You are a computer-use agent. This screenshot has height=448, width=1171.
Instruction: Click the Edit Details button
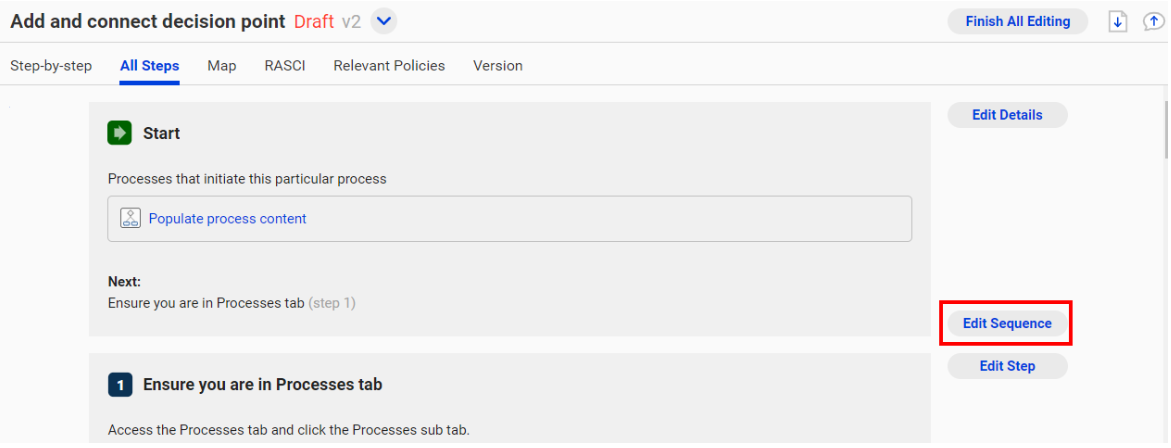click(1007, 115)
